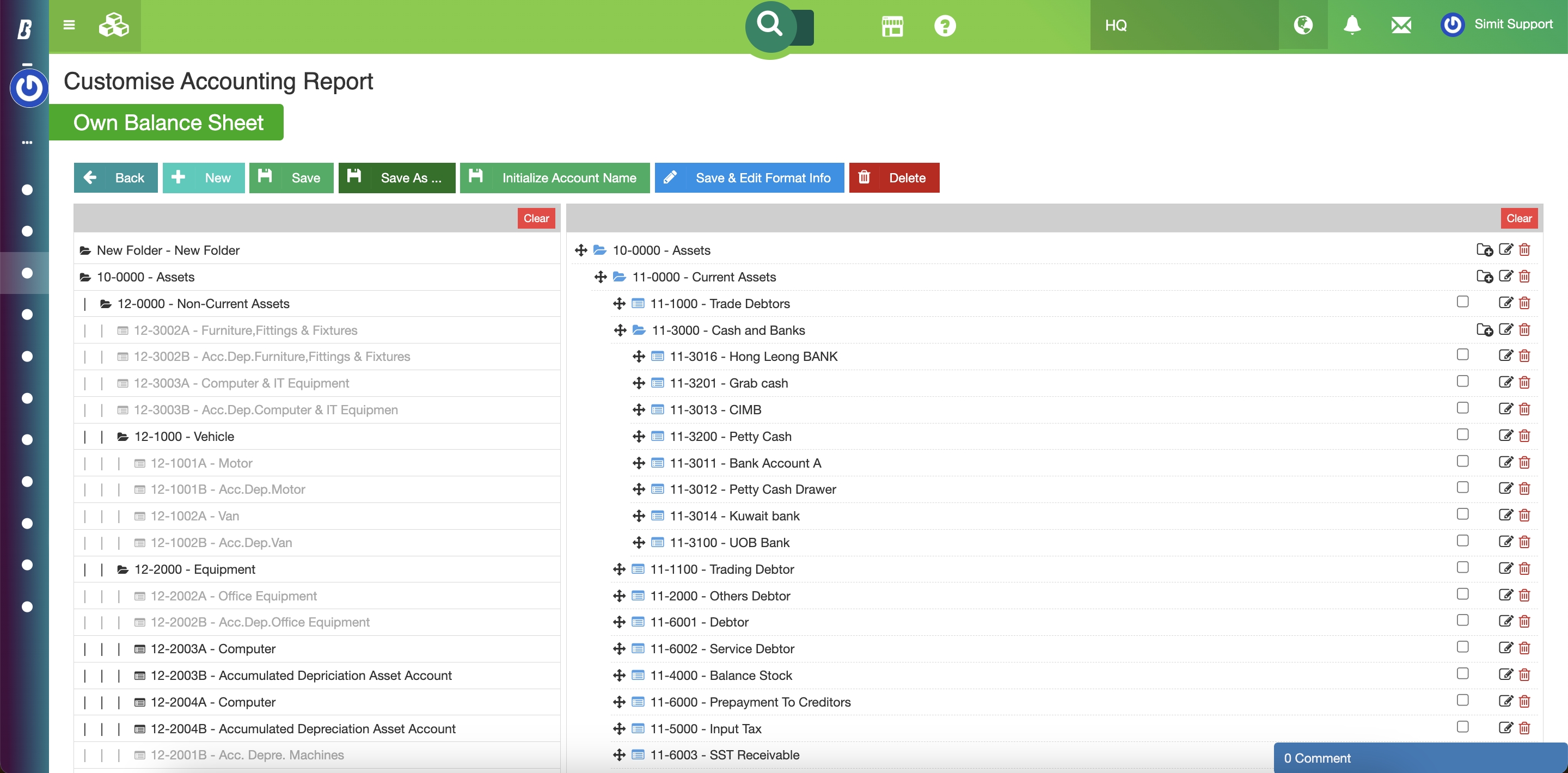The image size is (1568, 773).
Task: Collapse the 11-3000 Cash and Banks folder
Action: (639, 330)
